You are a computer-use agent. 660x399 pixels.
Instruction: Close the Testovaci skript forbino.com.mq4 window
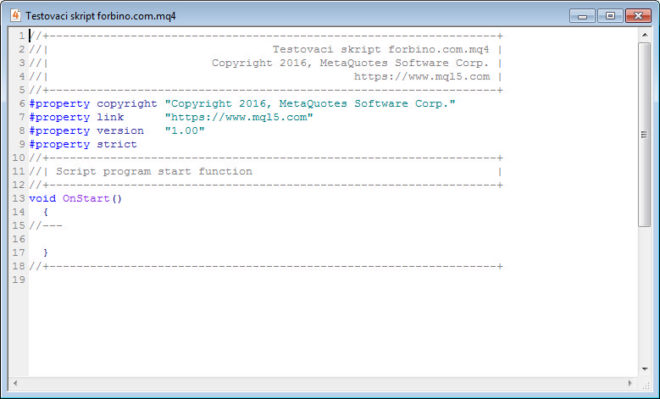click(638, 16)
